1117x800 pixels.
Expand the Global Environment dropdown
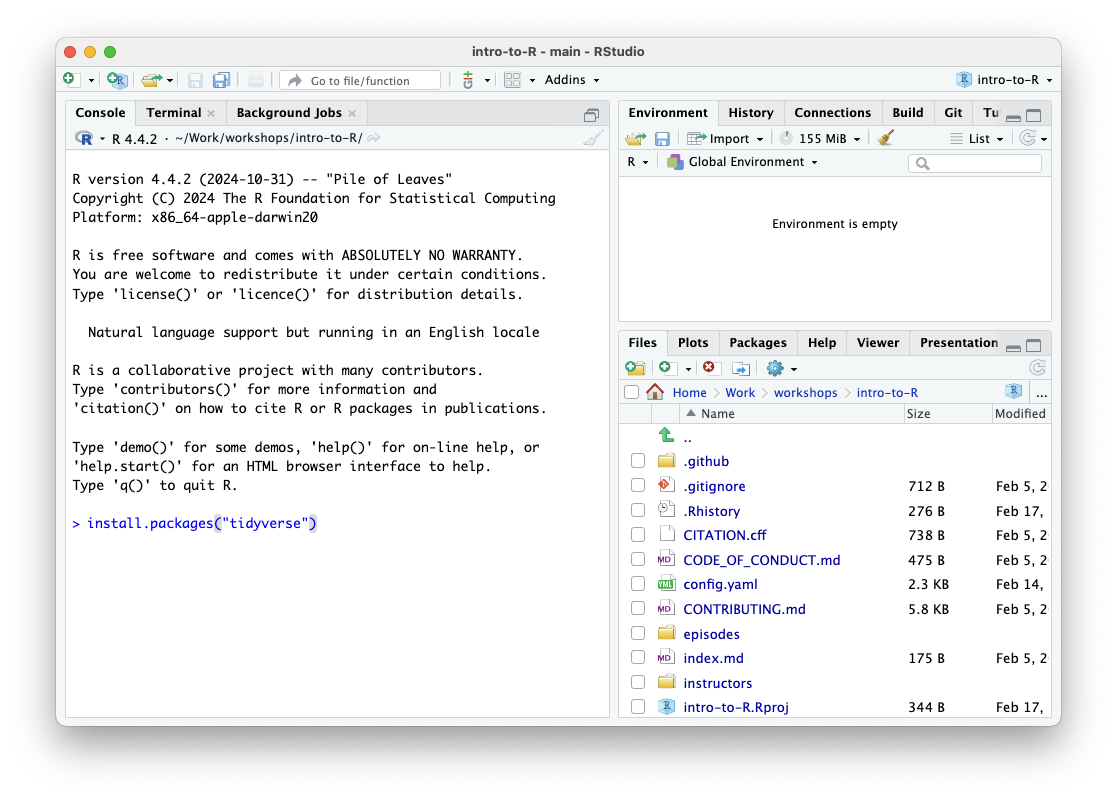[x=751, y=162]
